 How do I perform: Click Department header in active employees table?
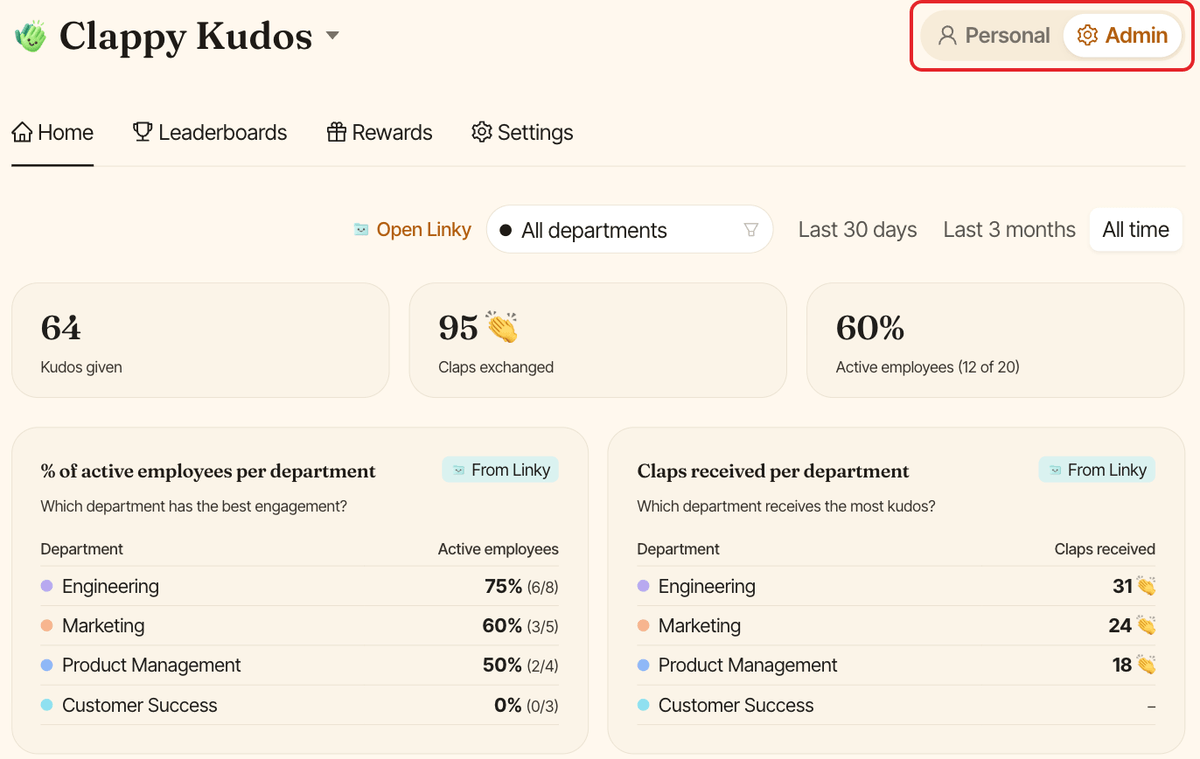pos(82,549)
